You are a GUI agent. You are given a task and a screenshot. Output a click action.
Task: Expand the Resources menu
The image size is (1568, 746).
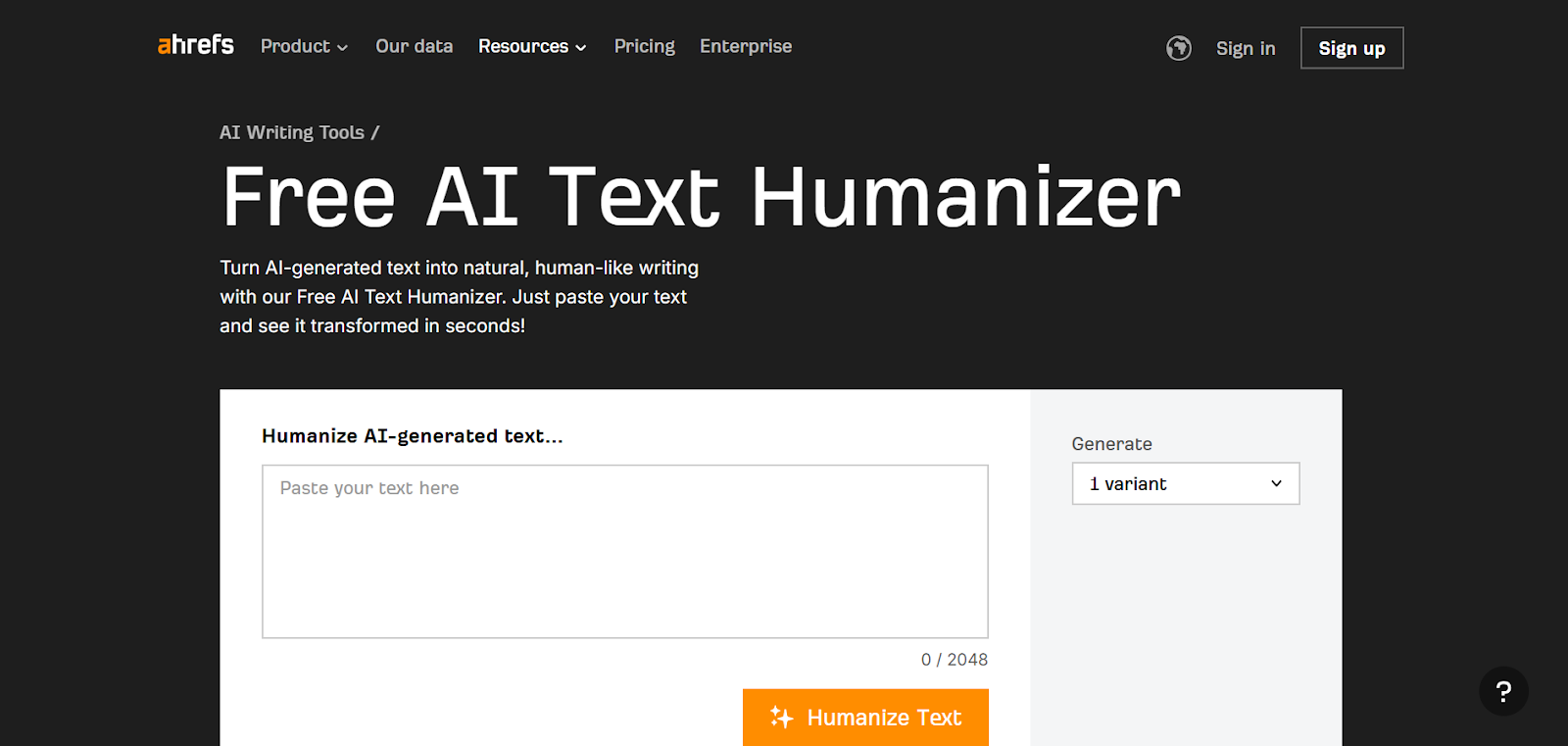click(x=532, y=46)
